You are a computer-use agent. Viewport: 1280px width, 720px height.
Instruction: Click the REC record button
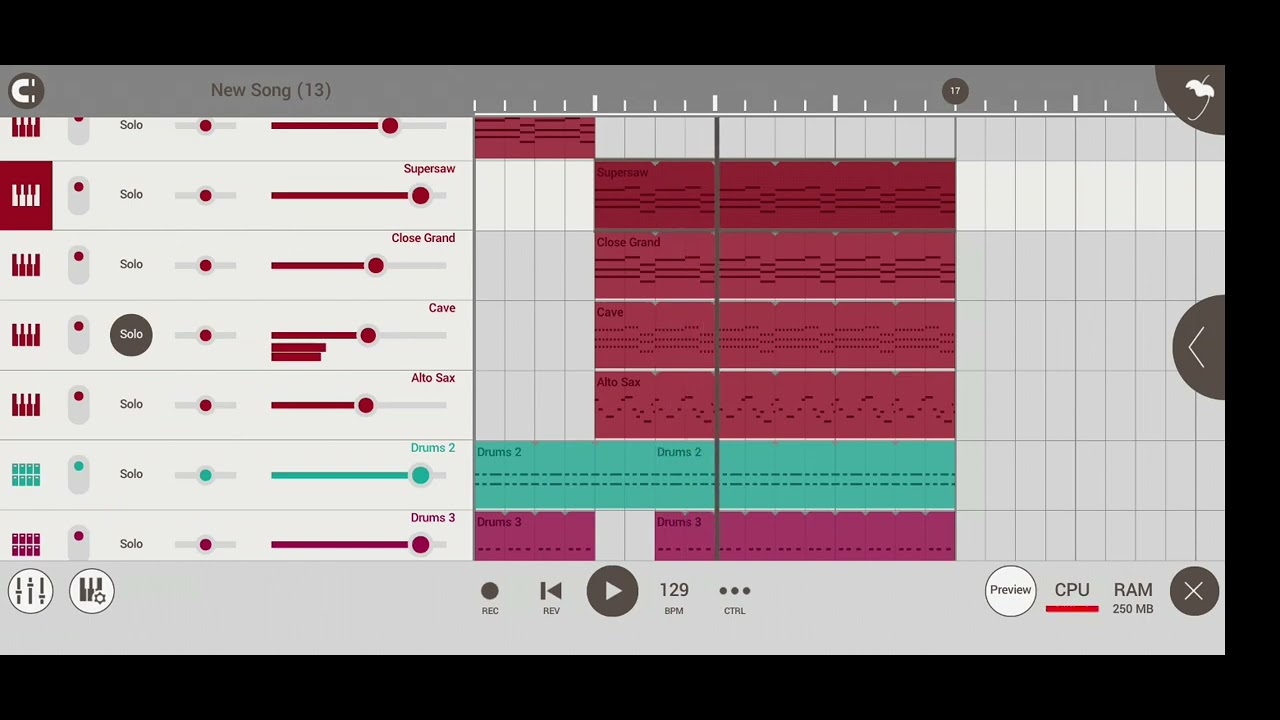(x=490, y=597)
